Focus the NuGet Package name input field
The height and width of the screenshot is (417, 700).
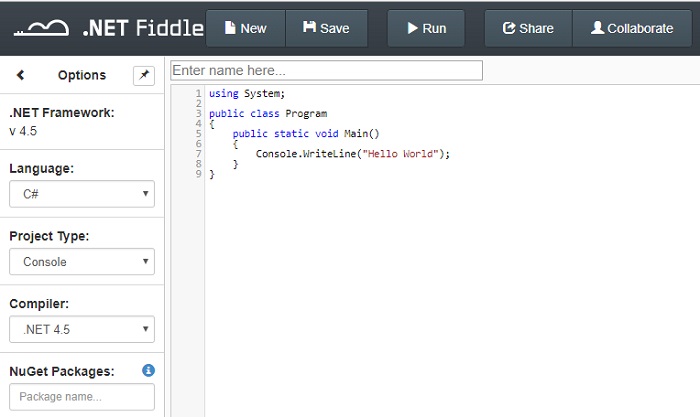(x=82, y=397)
